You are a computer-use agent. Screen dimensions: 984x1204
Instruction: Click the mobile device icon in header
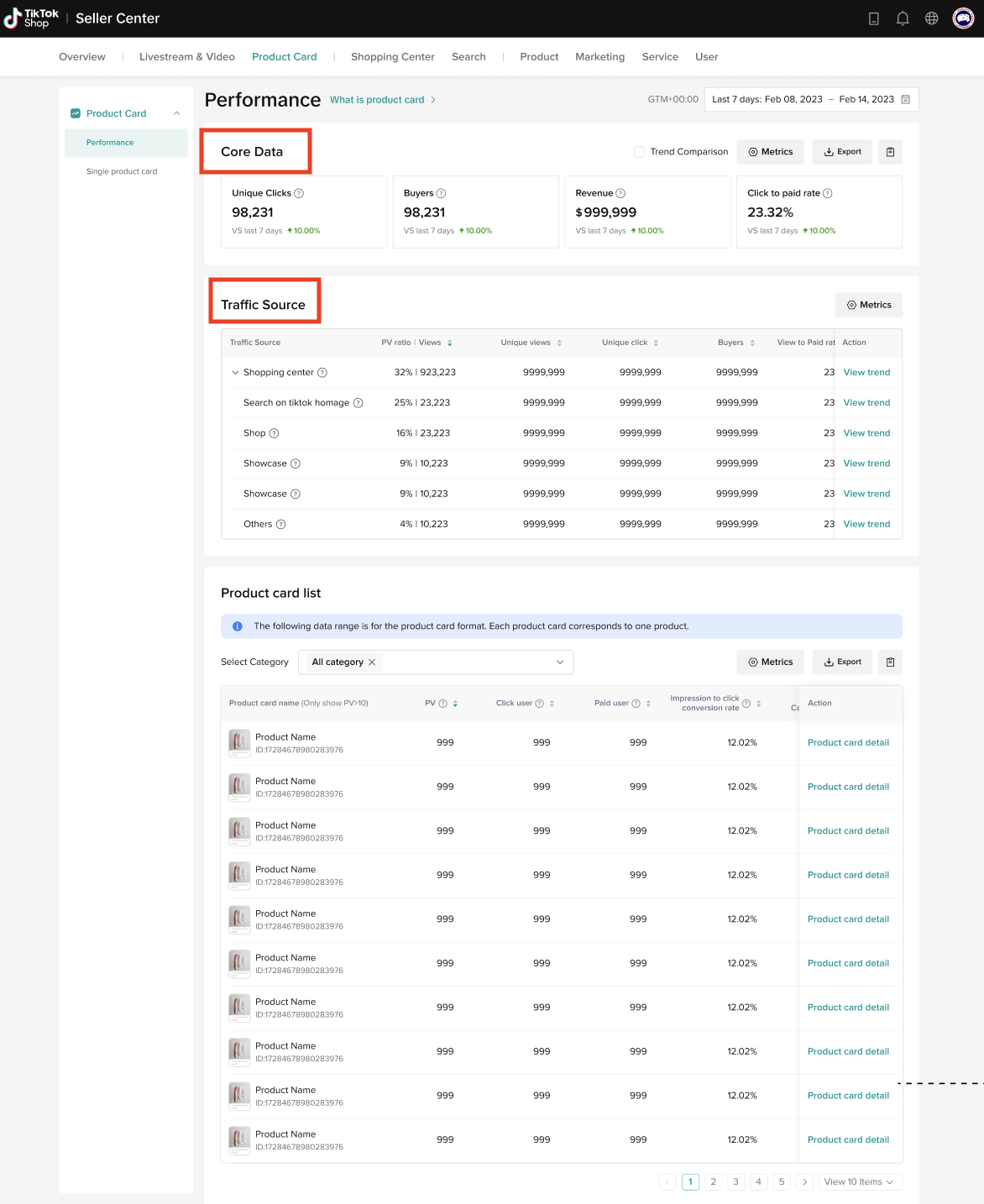pyautogui.click(x=873, y=18)
